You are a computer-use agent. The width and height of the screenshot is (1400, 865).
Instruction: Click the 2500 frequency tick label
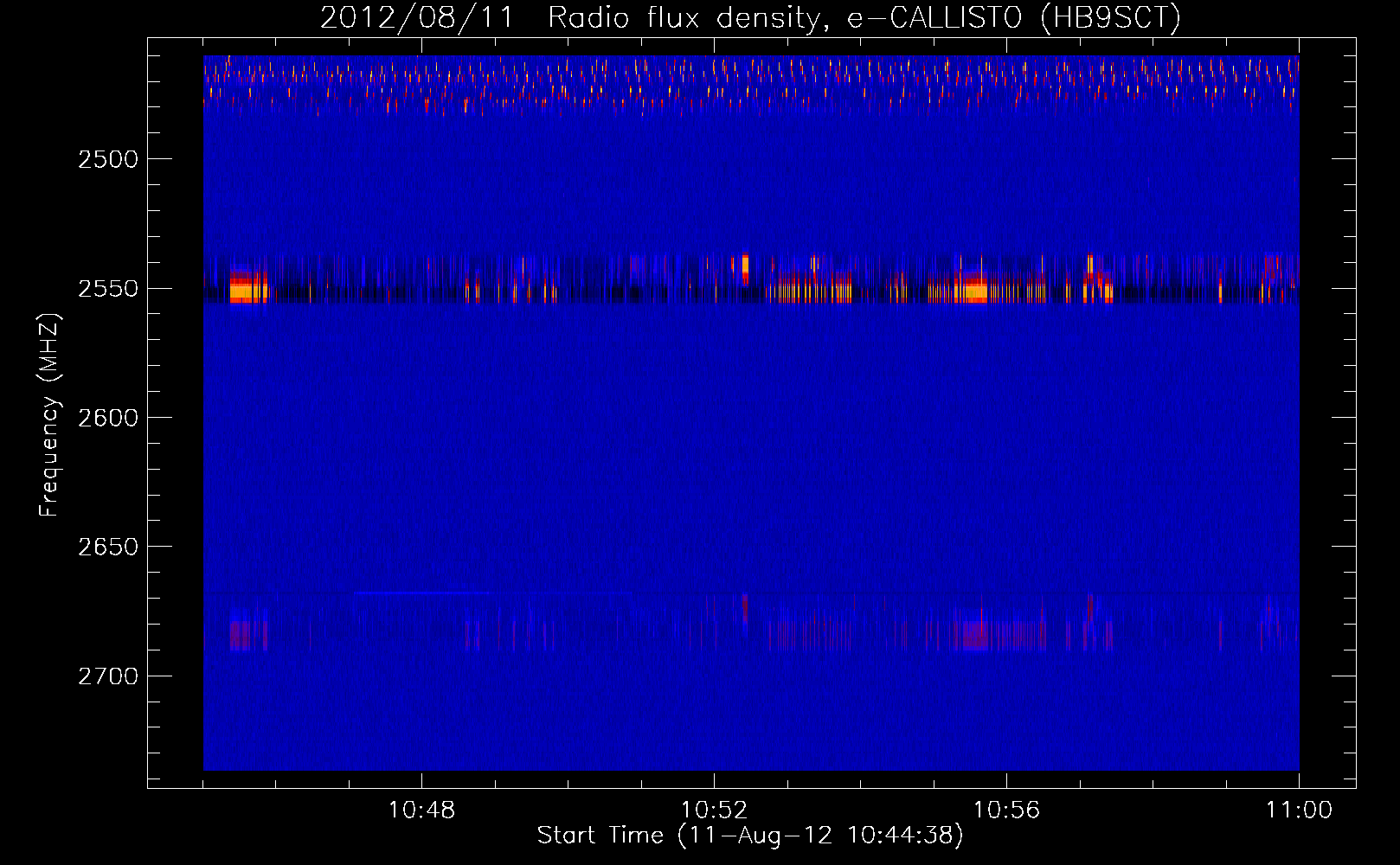coord(108,159)
